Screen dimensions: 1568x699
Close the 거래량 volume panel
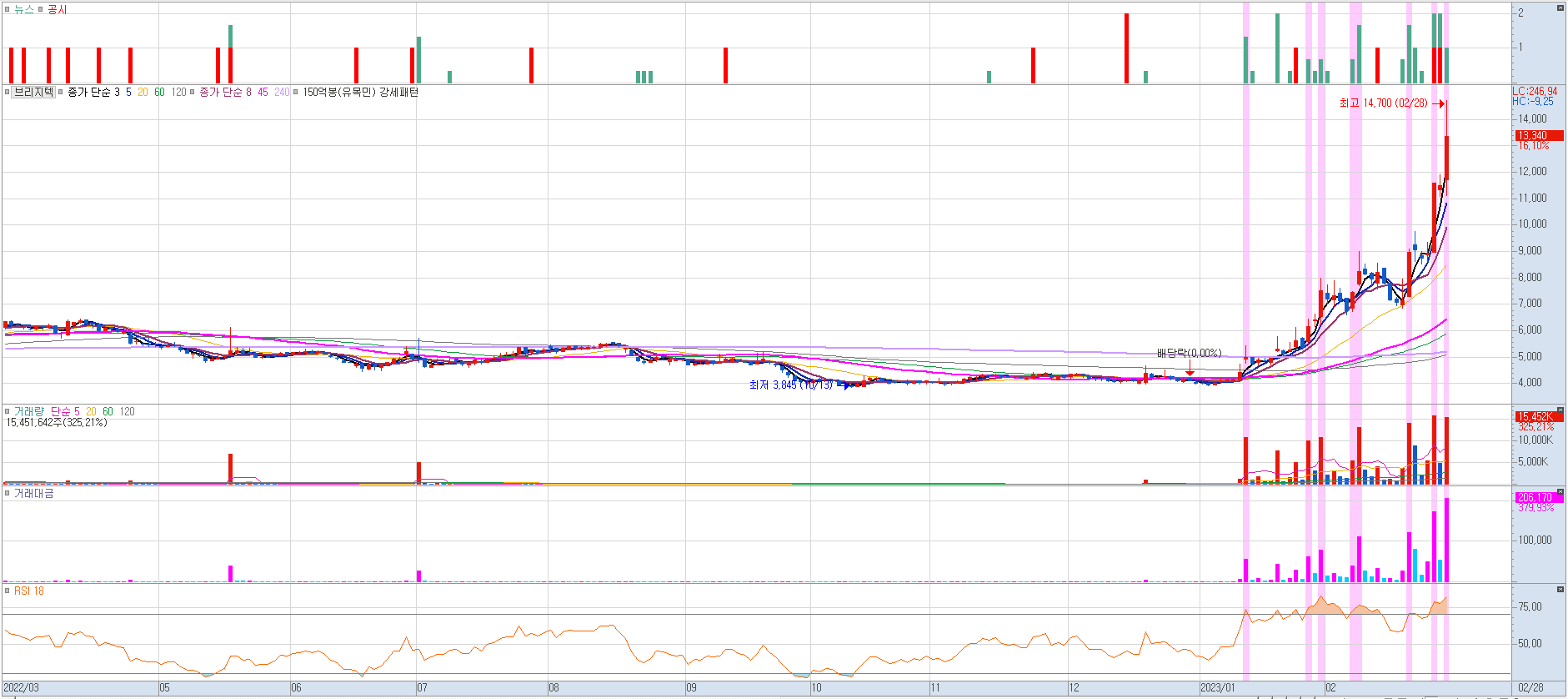1560,410
